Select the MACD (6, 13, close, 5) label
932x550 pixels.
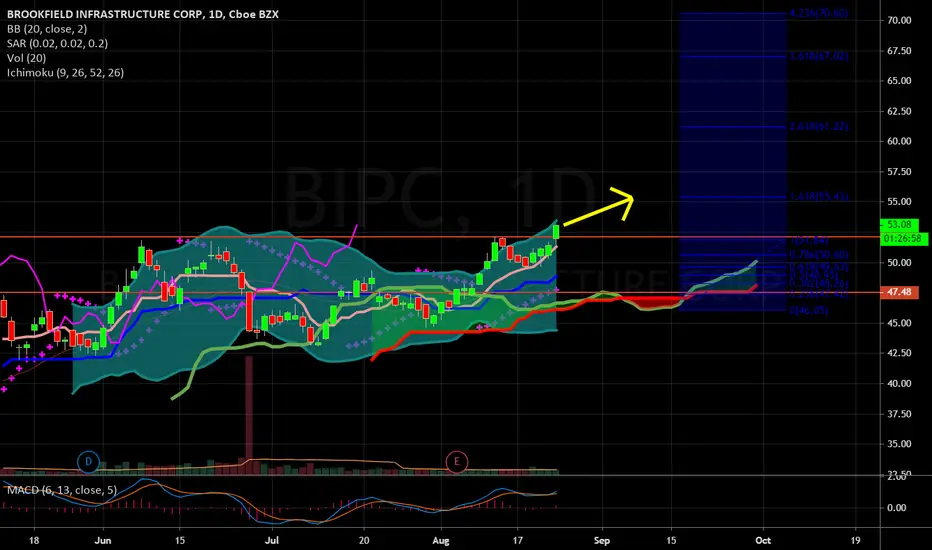point(62,490)
